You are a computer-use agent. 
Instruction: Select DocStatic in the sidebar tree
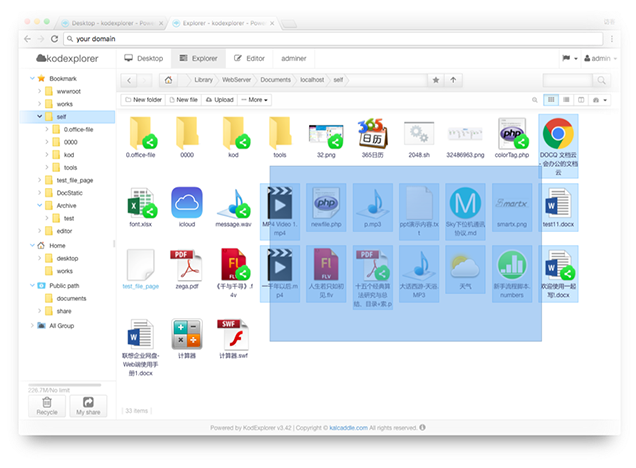point(69,193)
